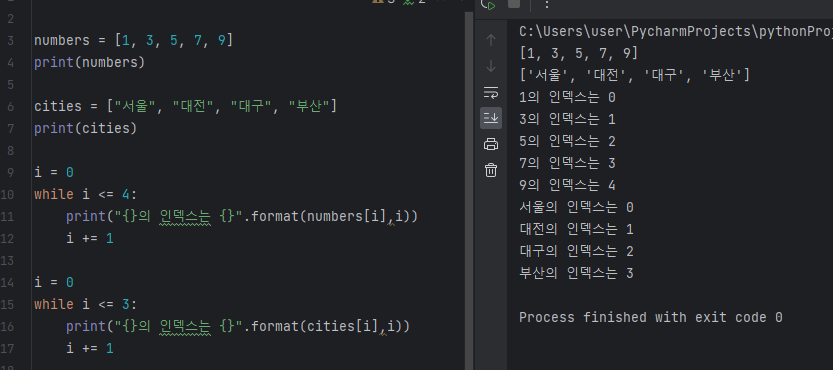Click output line '3의 인덱스는 1'
Screen dimensions: 833x370
coord(567,119)
